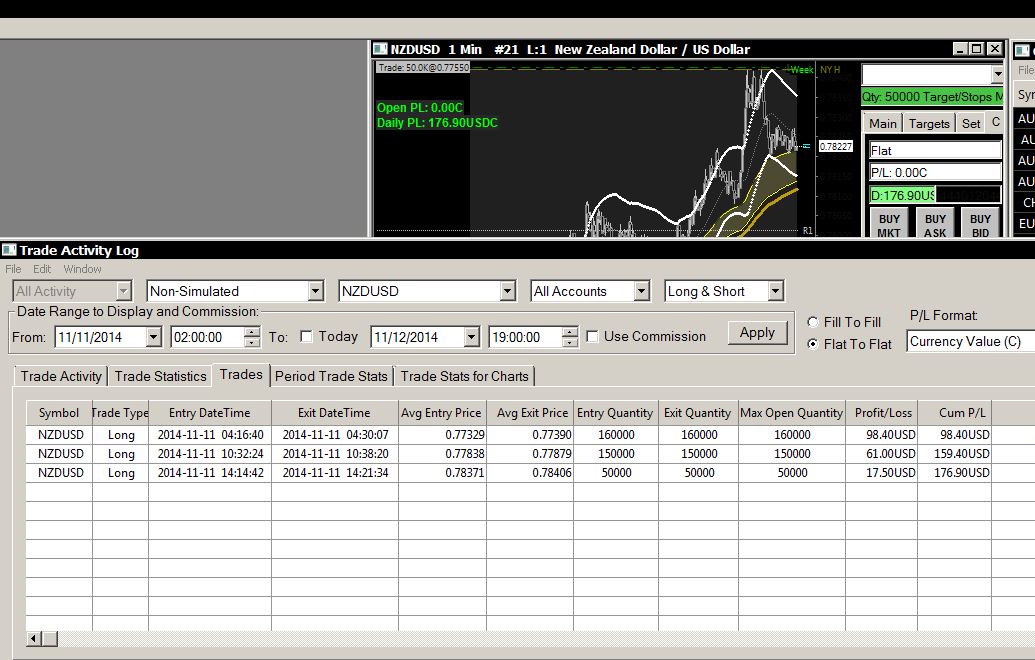Image resolution: width=1035 pixels, height=660 pixels.
Task: Toggle the Use Commission checkbox
Action: pyautogui.click(x=593, y=337)
